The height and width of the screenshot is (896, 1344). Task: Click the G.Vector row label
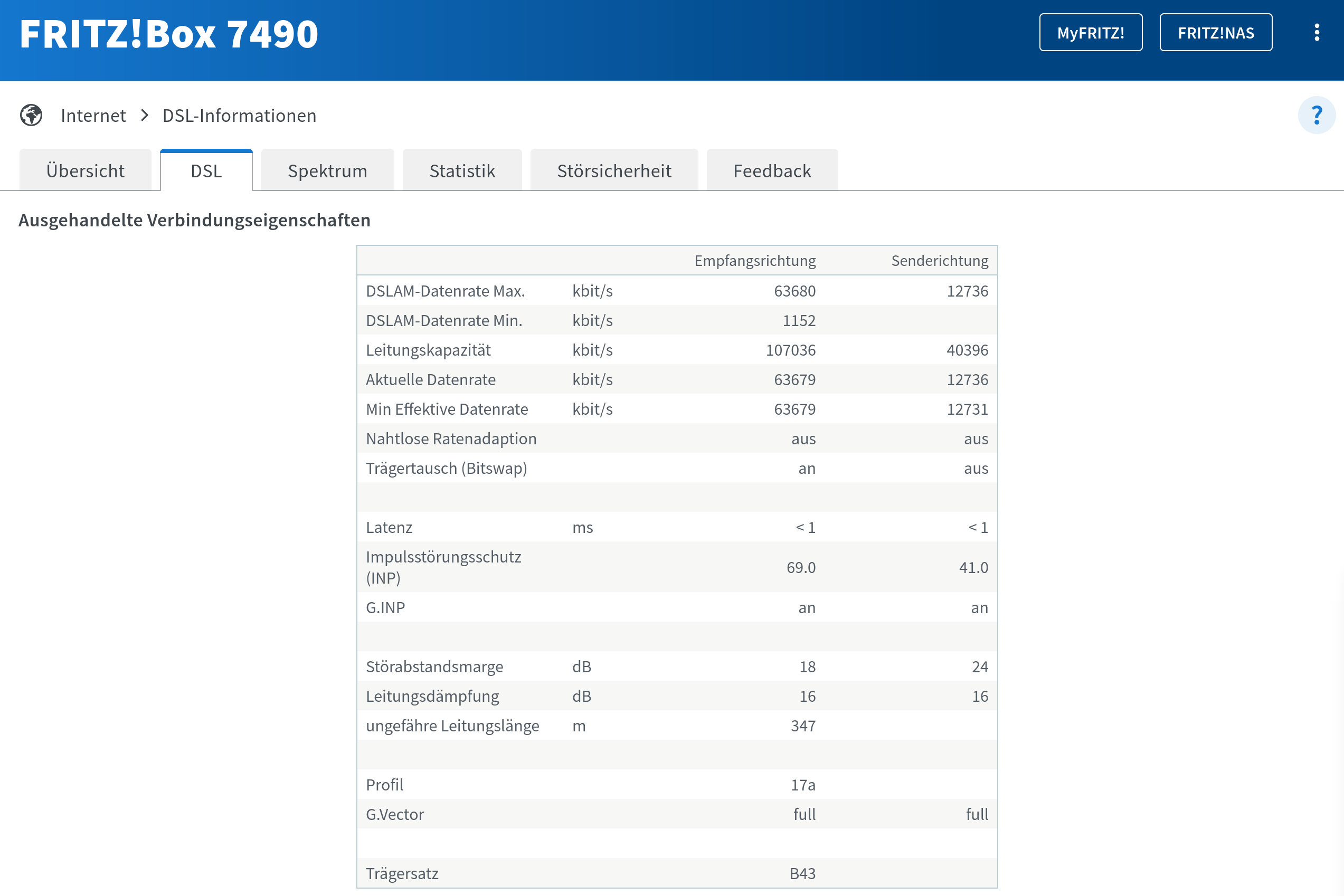click(394, 814)
